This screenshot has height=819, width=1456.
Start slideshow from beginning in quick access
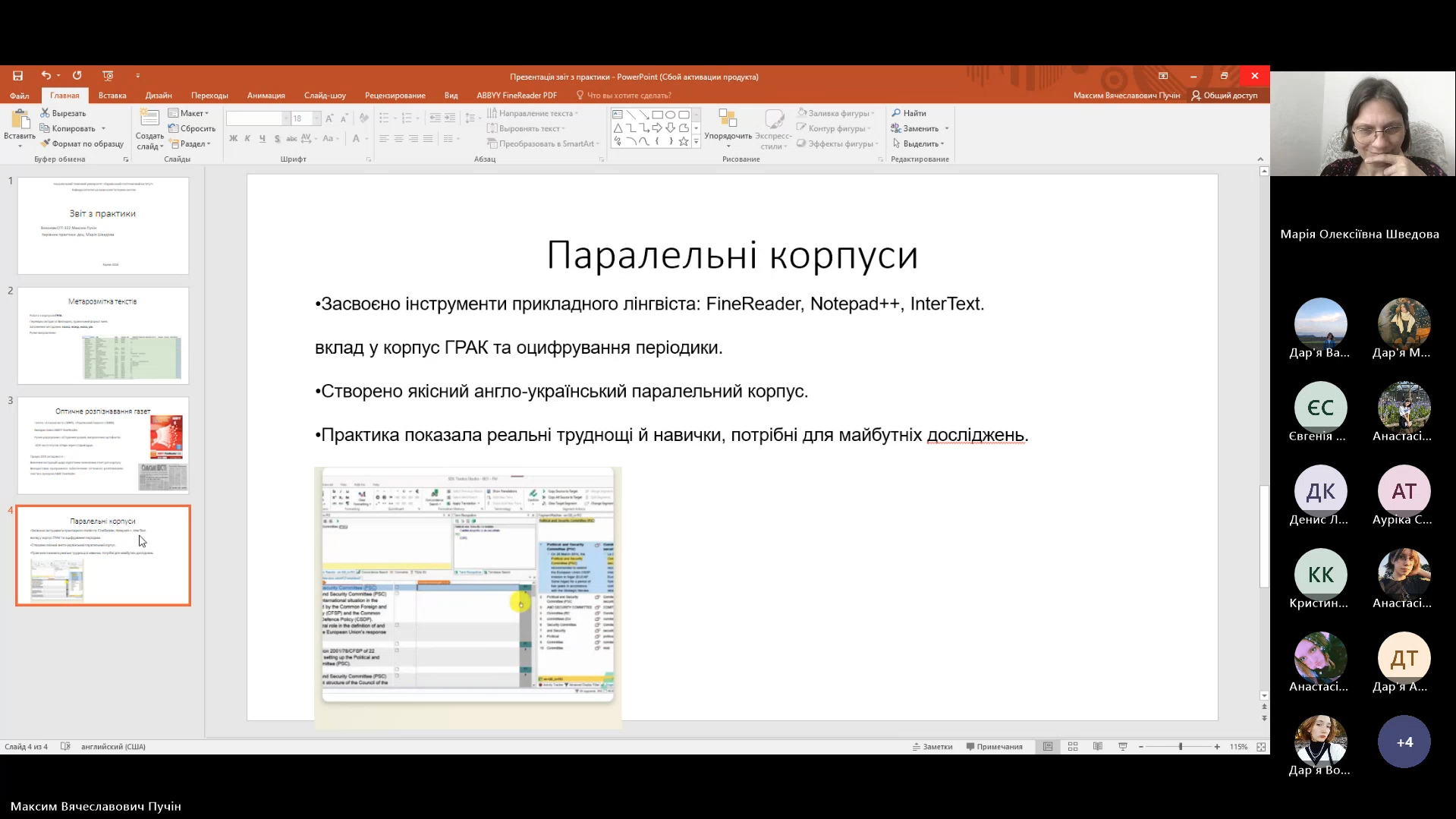tap(108, 76)
